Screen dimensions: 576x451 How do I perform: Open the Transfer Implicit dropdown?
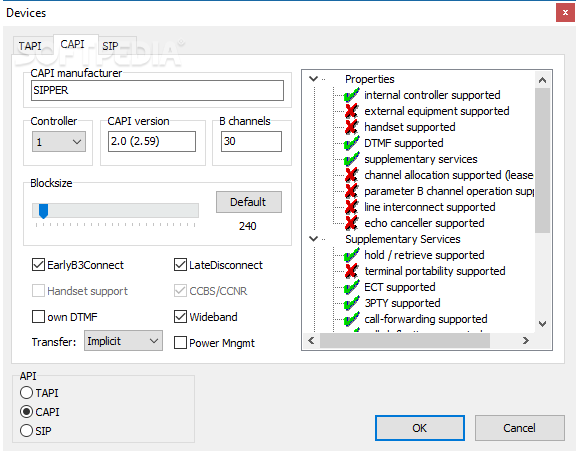coord(123,341)
